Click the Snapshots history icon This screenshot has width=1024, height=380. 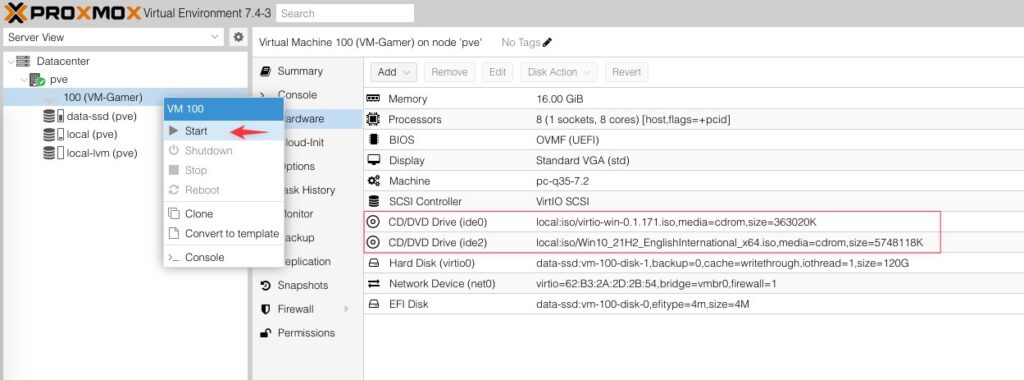click(x=265, y=285)
